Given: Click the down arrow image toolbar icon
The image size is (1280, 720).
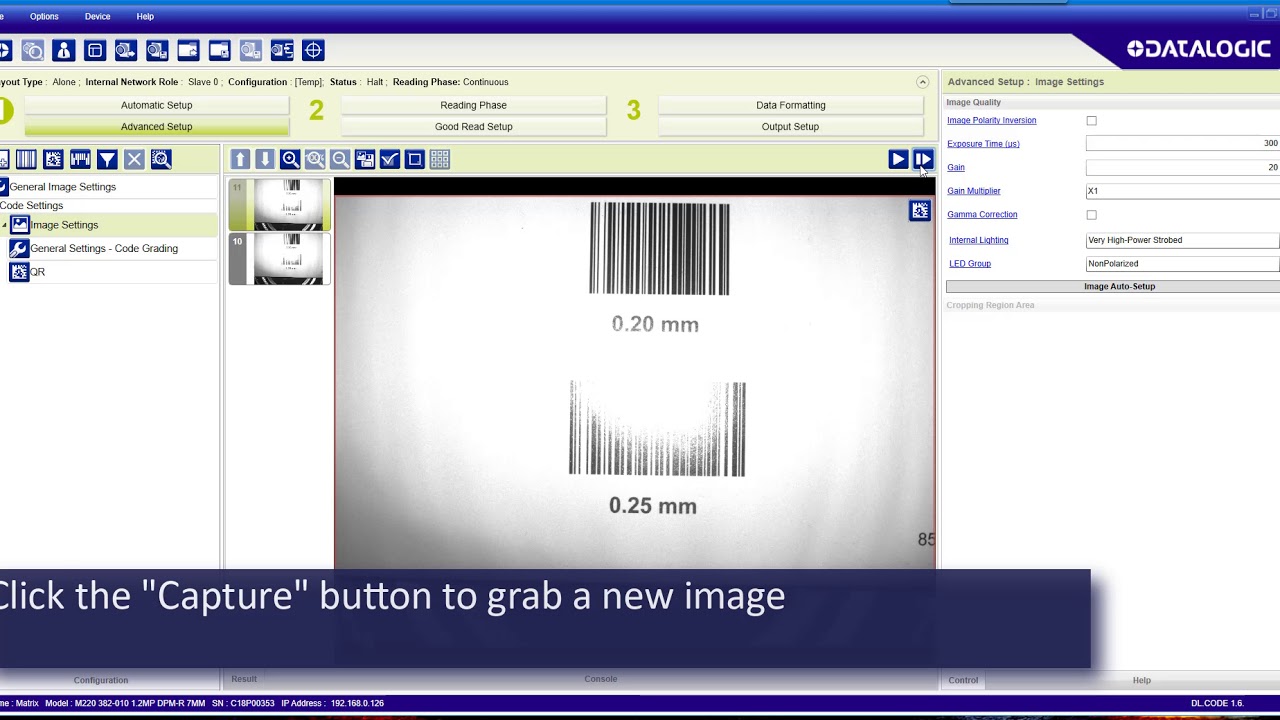Looking at the screenshot, I should point(265,159).
